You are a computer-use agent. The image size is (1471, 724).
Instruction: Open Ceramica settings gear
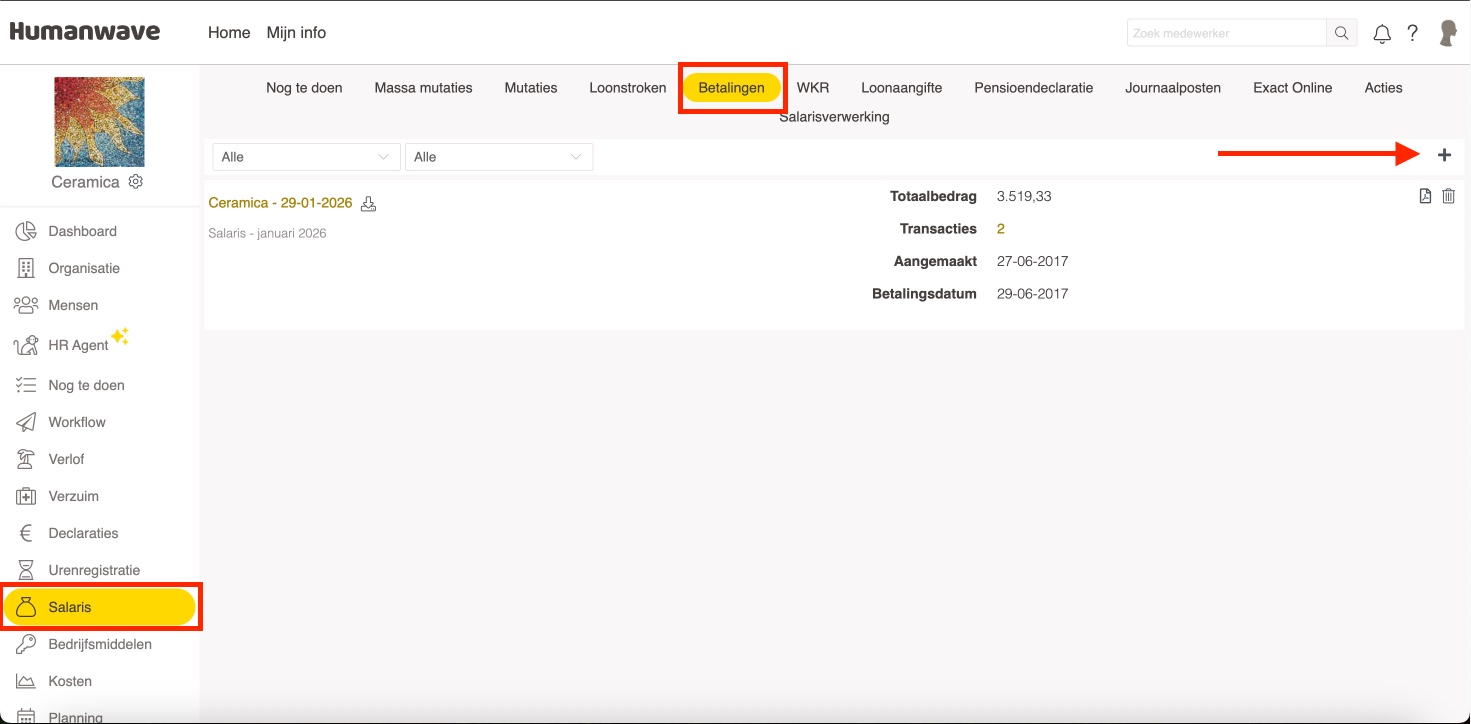[136, 182]
